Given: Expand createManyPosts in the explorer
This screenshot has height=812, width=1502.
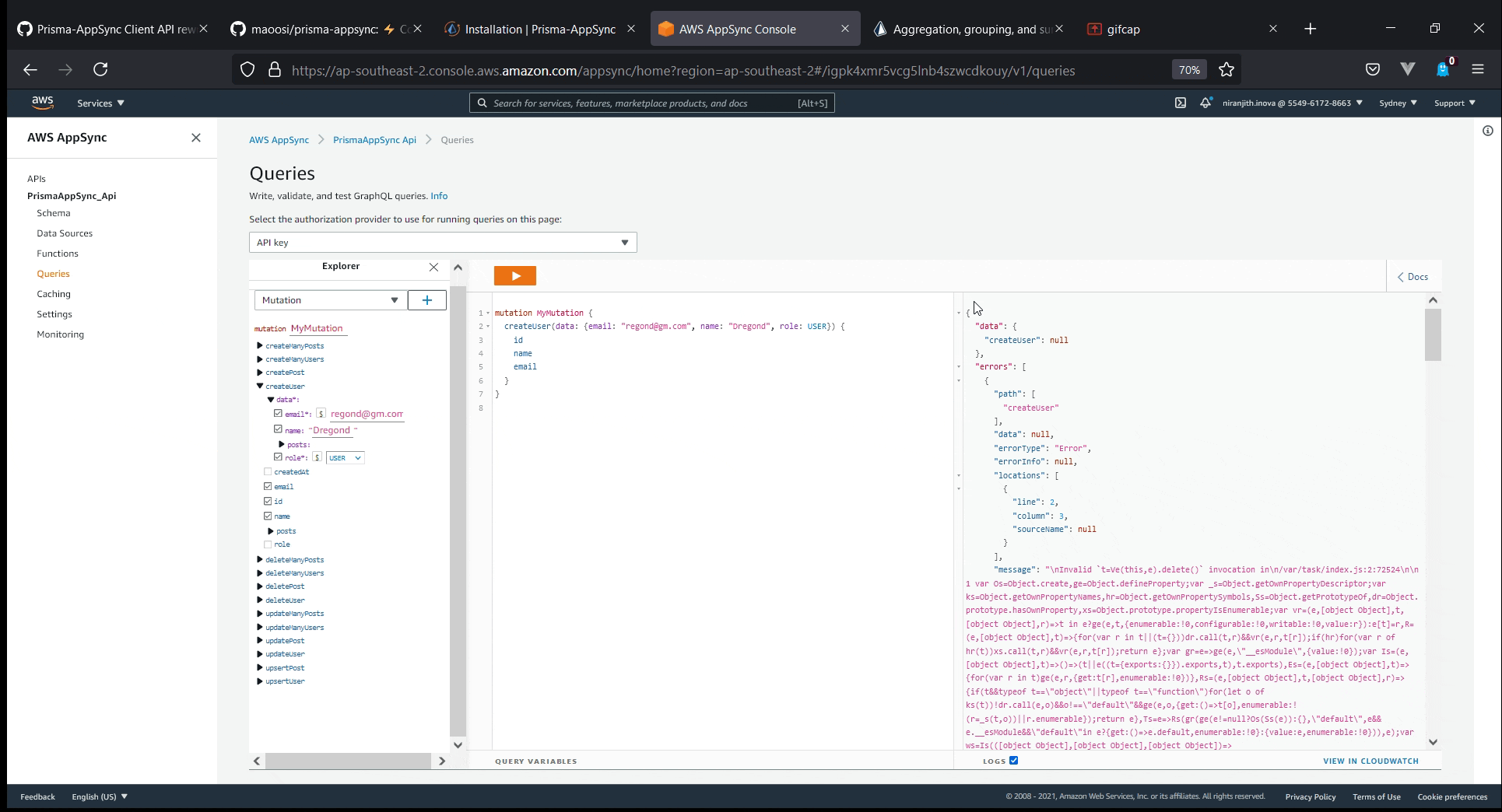Looking at the screenshot, I should (x=260, y=346).
